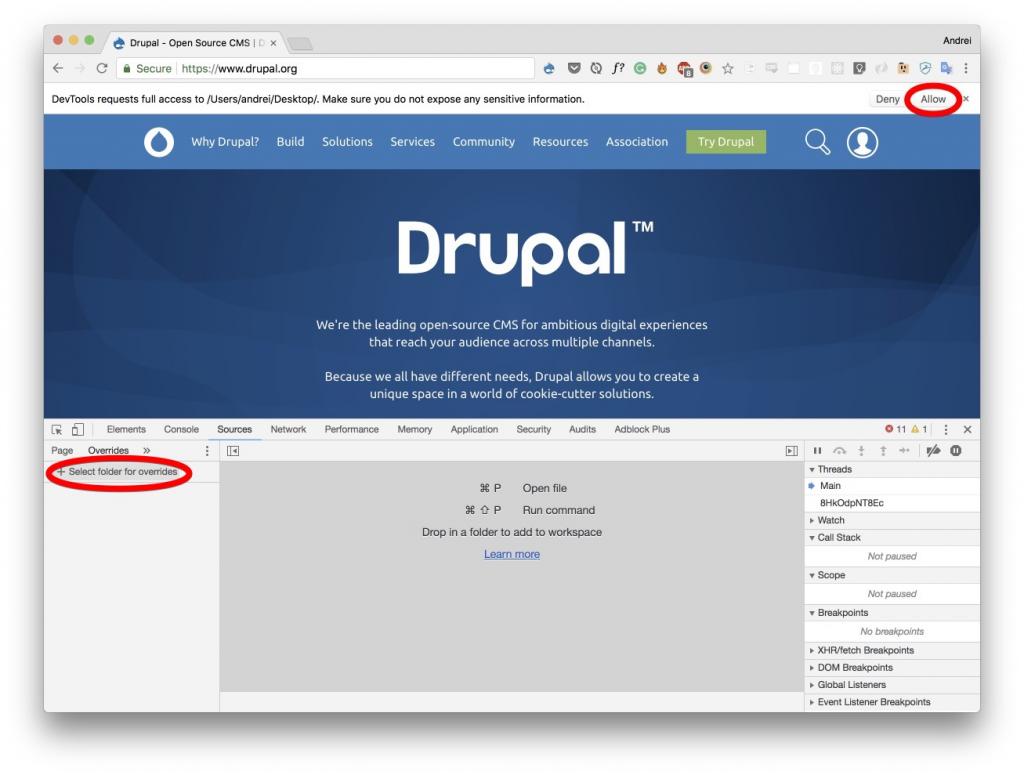Expand XHR/fetch Breakpoints section
1024x775 pixels.
coord(812,650)
